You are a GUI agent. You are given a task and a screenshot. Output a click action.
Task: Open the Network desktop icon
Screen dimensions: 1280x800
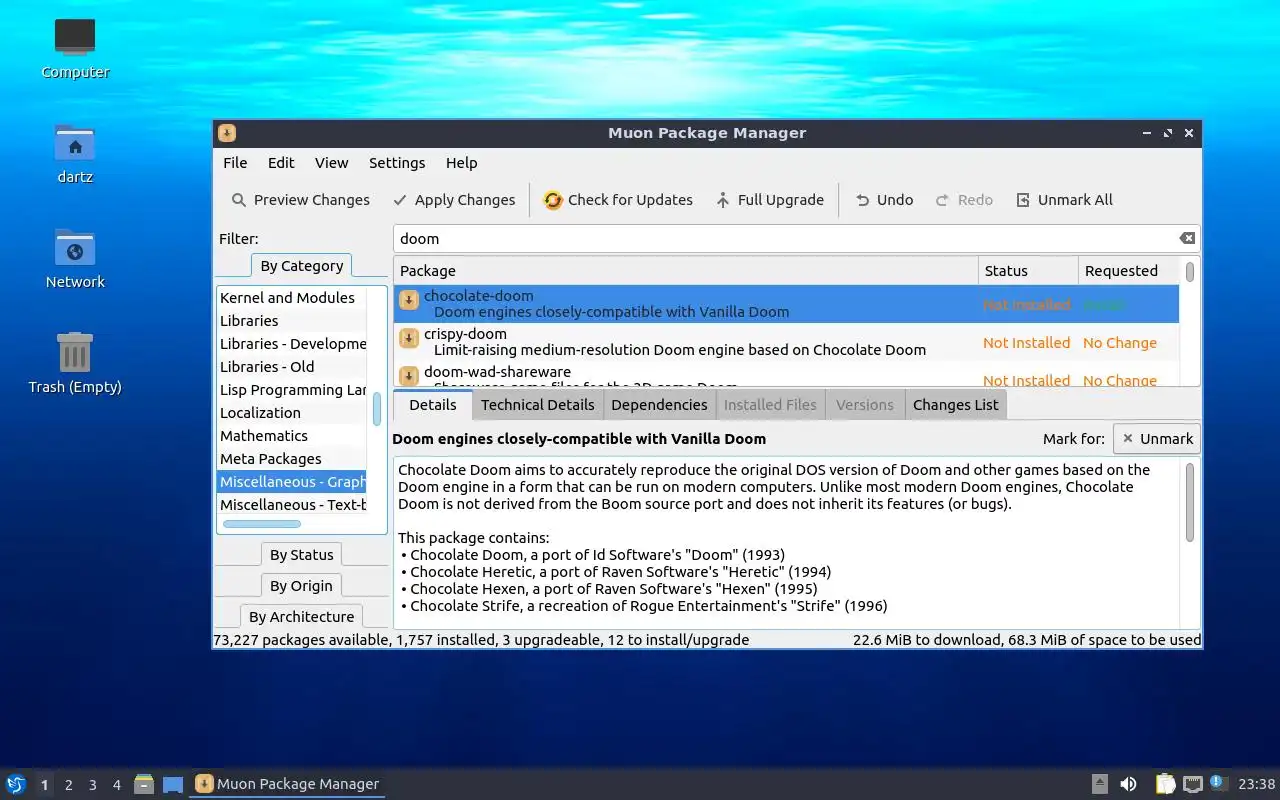click(75, 258)
